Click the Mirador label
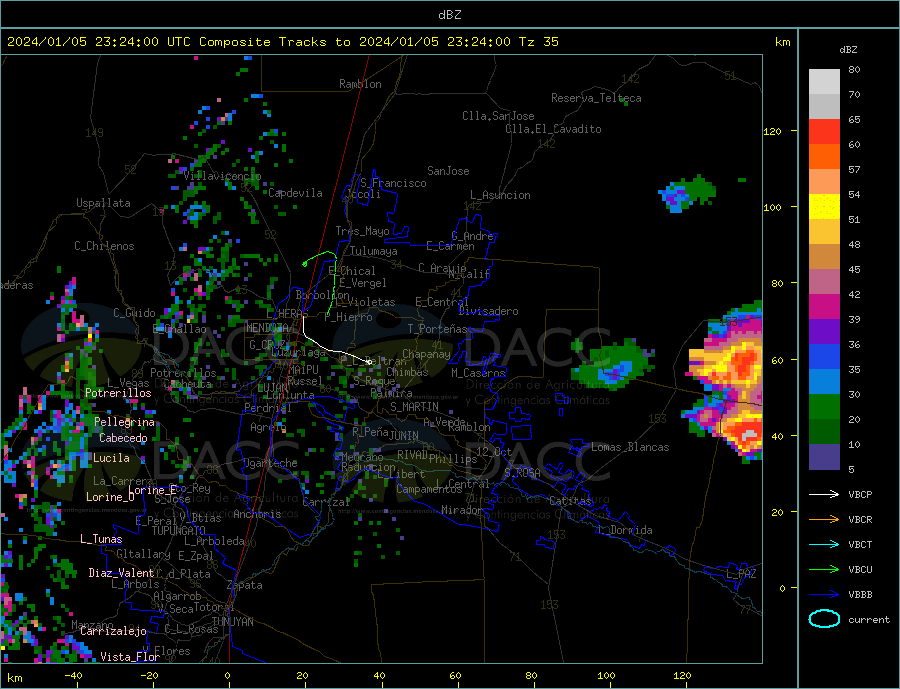This screenshot has width=900, height=689. click(462, 510)
